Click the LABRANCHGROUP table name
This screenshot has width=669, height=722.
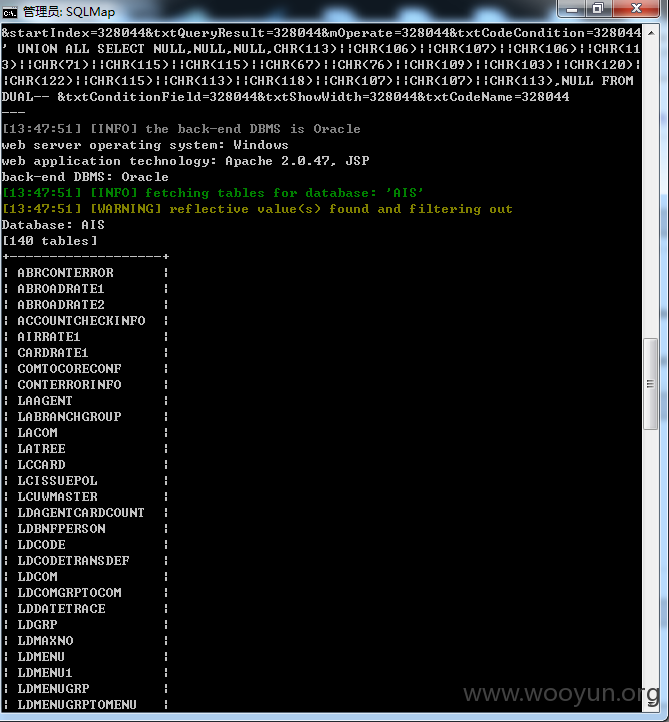point(69,417)
